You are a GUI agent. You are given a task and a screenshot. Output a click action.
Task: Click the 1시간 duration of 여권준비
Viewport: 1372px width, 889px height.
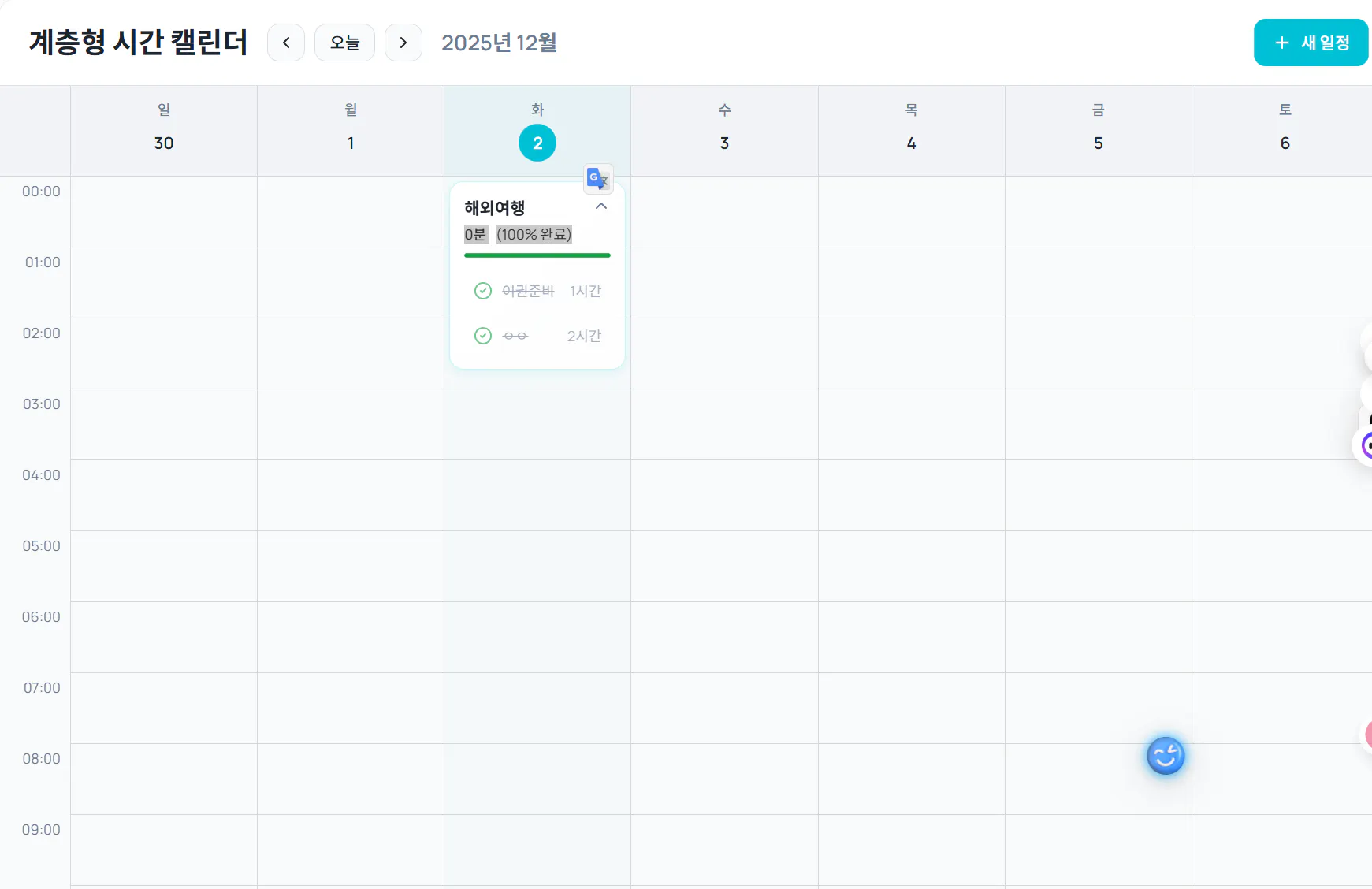tap(586, 291)
